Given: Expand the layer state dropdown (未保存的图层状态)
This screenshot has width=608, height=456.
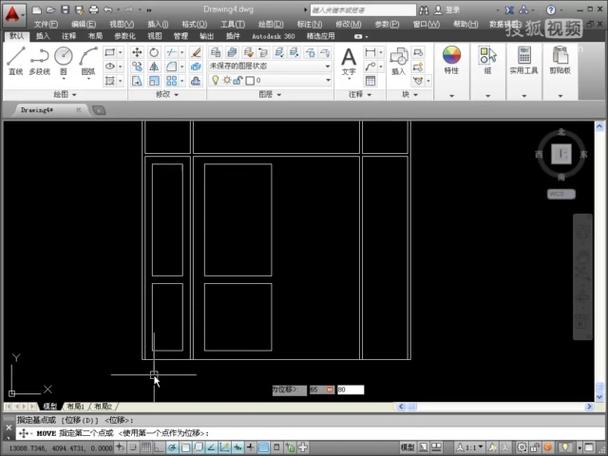Looking at the screenshot, I should [x=270, y=66].
